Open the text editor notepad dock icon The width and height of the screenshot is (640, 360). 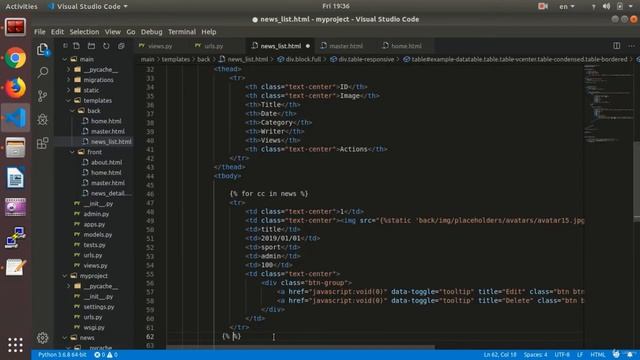coord(16,267)
